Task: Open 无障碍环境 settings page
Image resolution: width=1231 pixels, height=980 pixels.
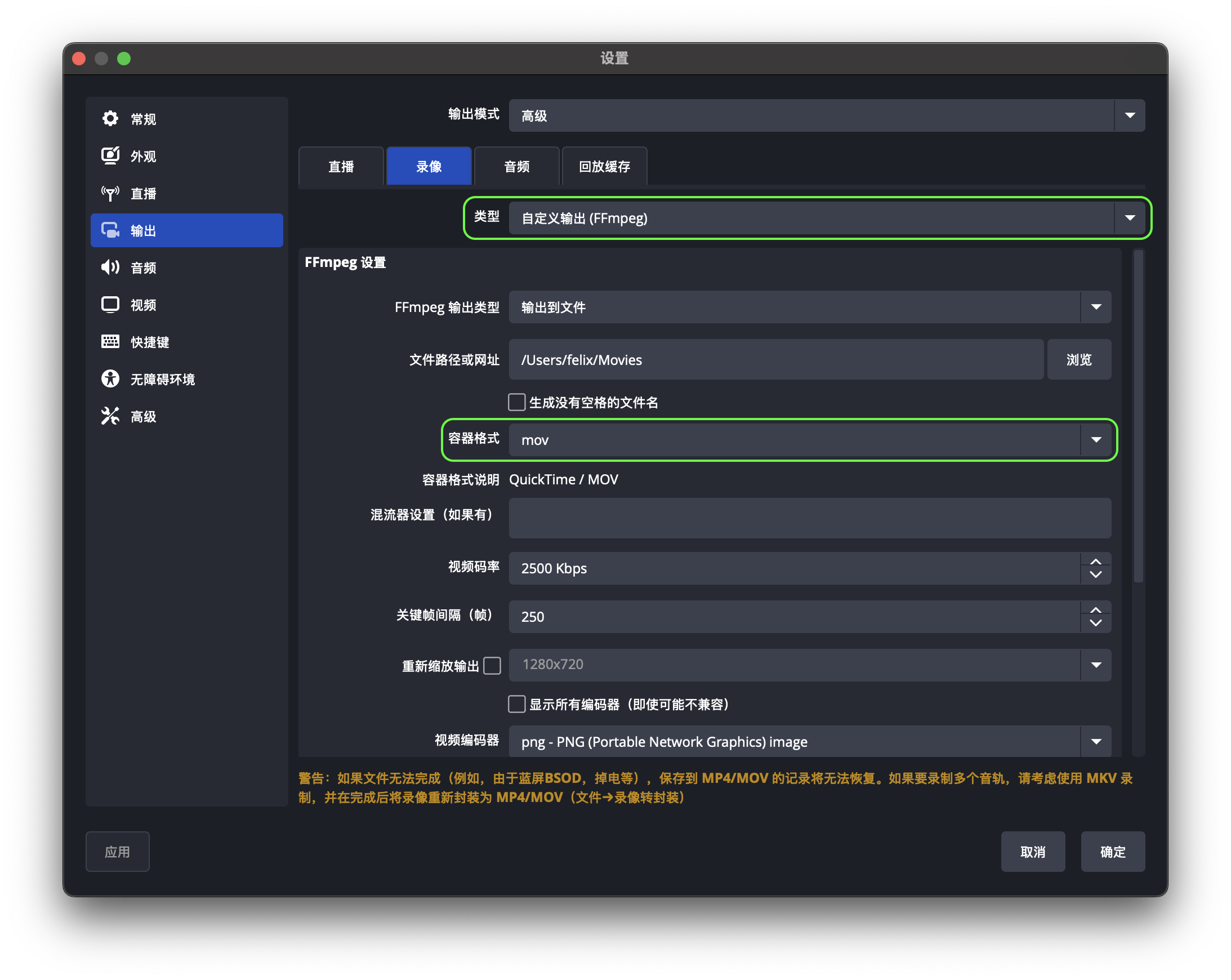Action: pos(187,378)
